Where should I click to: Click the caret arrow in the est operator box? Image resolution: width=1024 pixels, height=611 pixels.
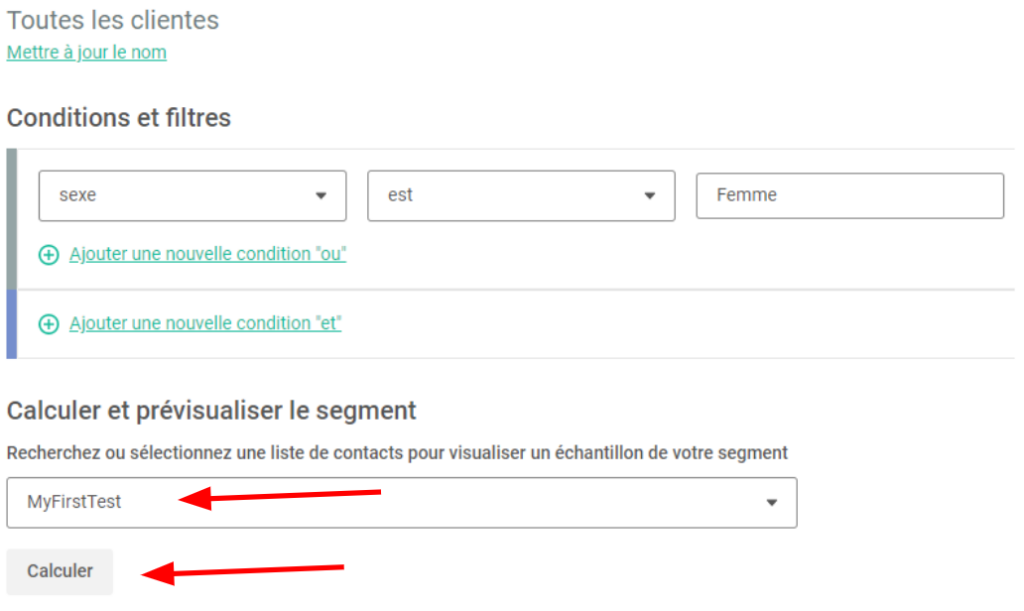[x=650, y=196]
